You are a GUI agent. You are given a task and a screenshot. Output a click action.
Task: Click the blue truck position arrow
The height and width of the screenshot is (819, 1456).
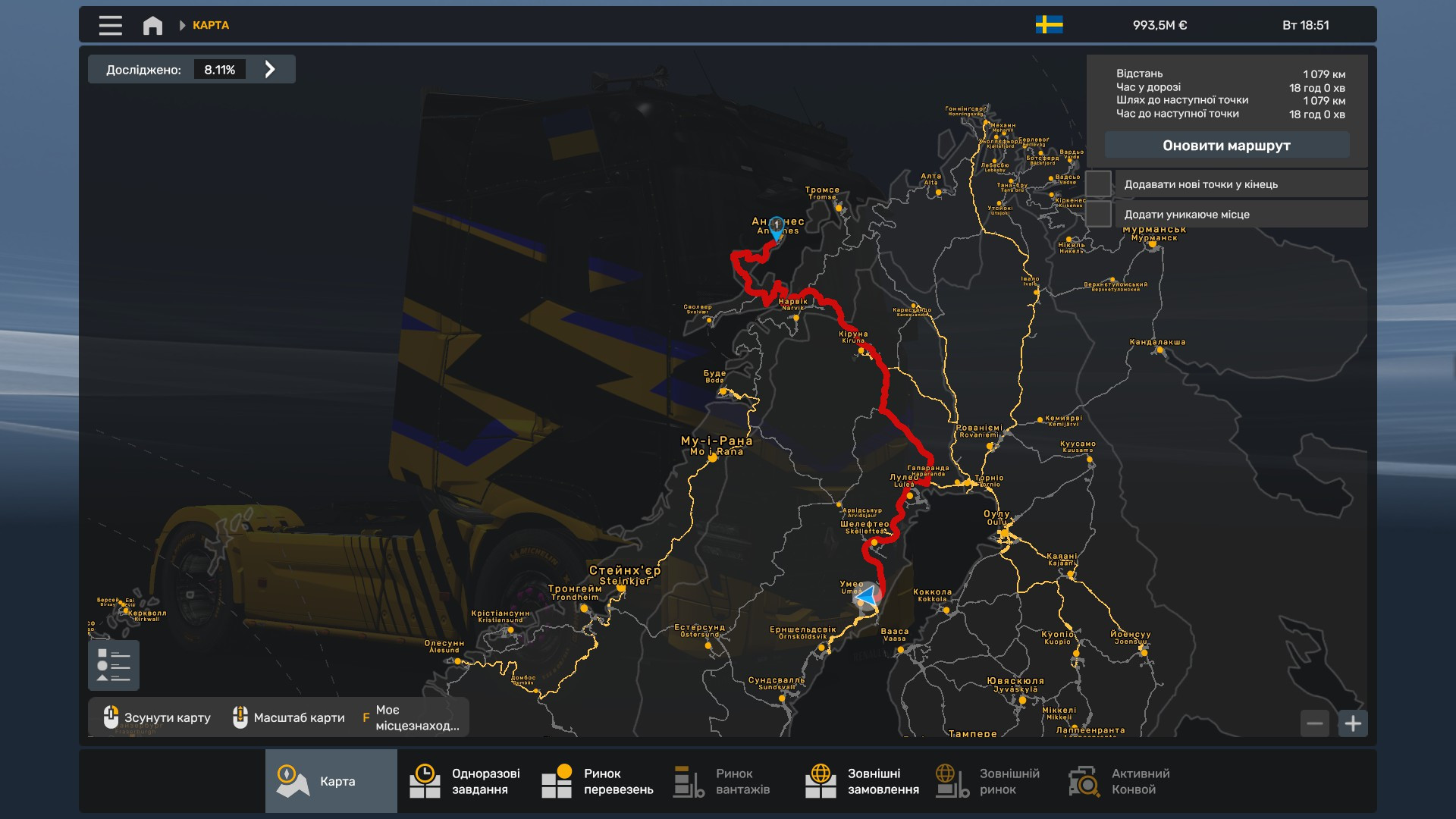coord(866,596)
